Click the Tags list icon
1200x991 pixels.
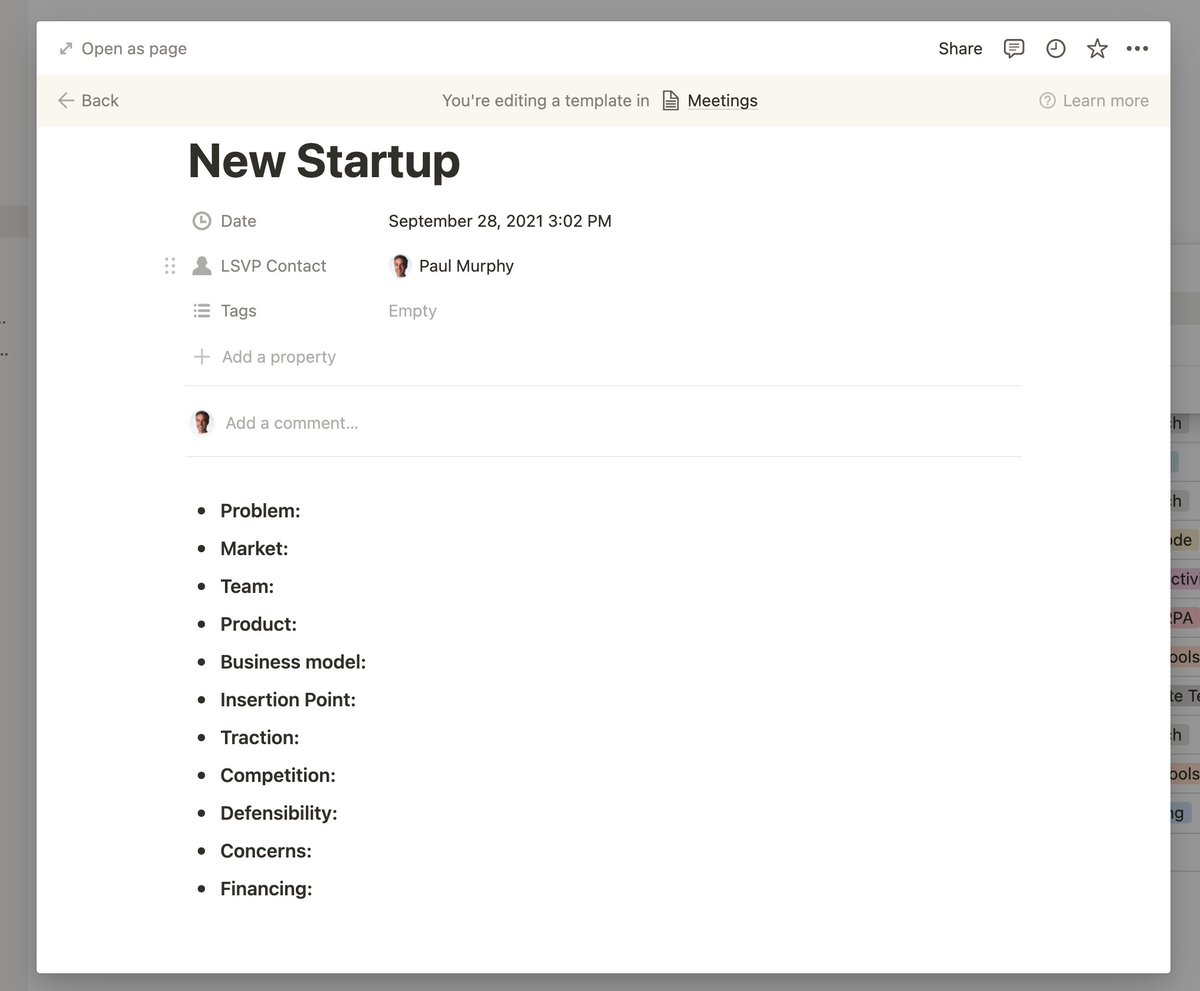[202, 311]
